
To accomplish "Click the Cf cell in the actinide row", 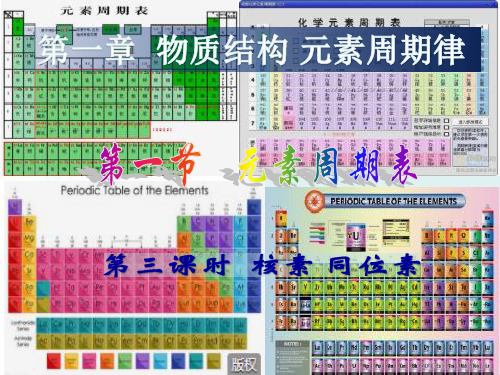I will coord(170,341).
